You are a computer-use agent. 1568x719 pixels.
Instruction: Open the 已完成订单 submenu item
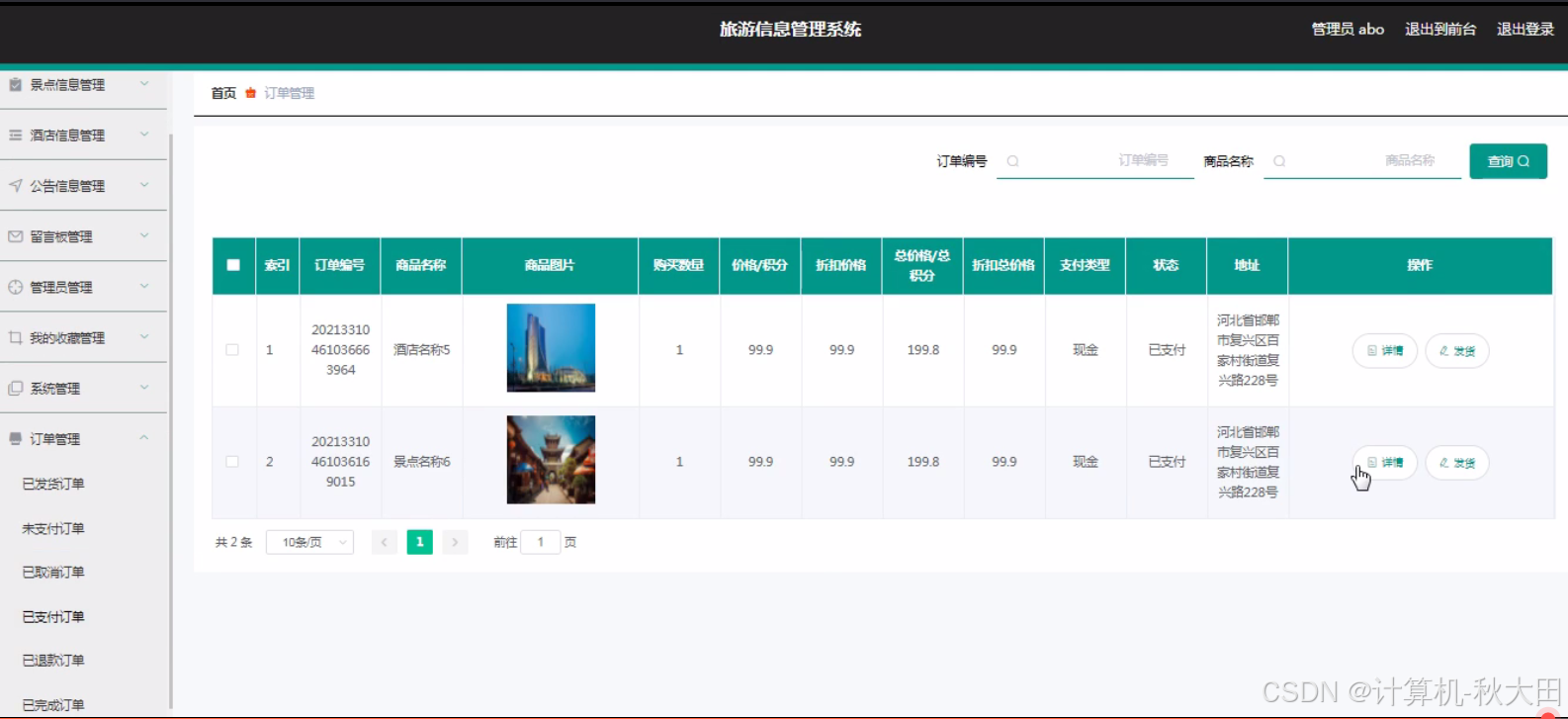click(53, 704)
